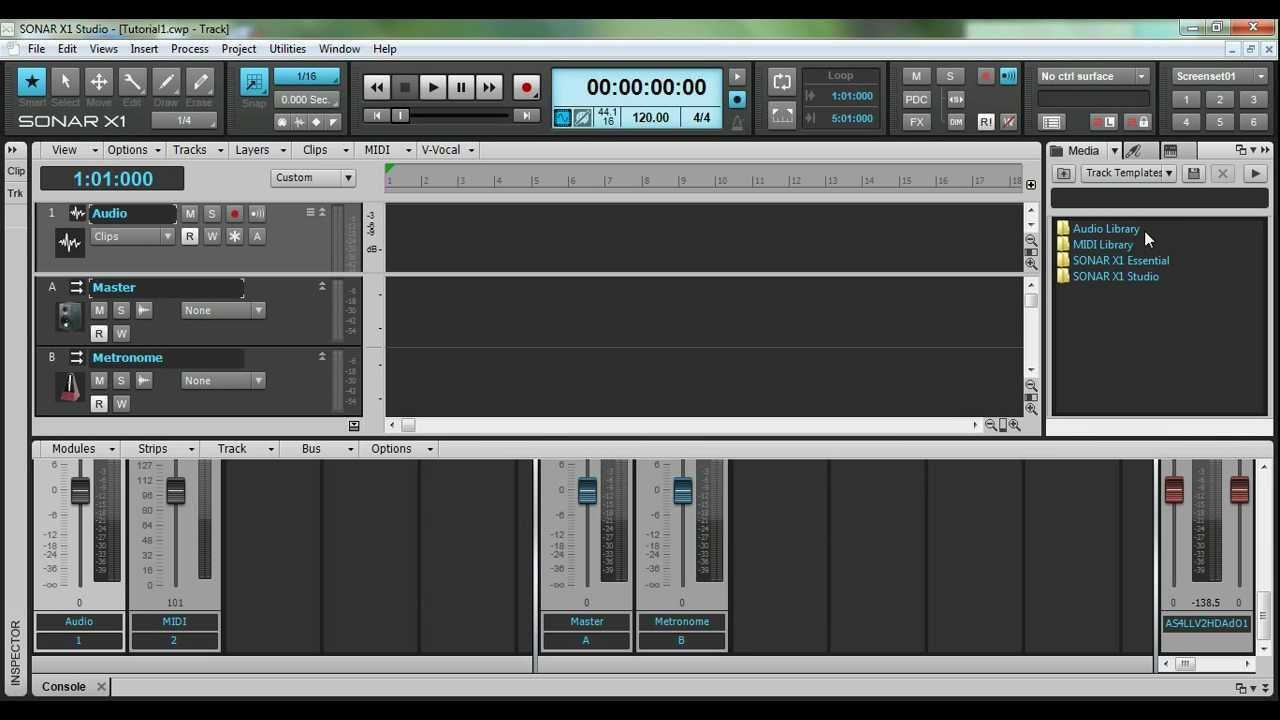Pick the Edit tool
Screen dimensions: 1280x720
pyautogui.click(x=132, y=82)
